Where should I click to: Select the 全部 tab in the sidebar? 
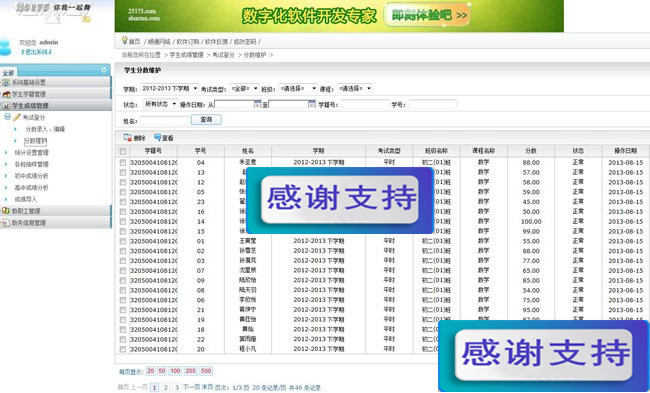[8, 73]
